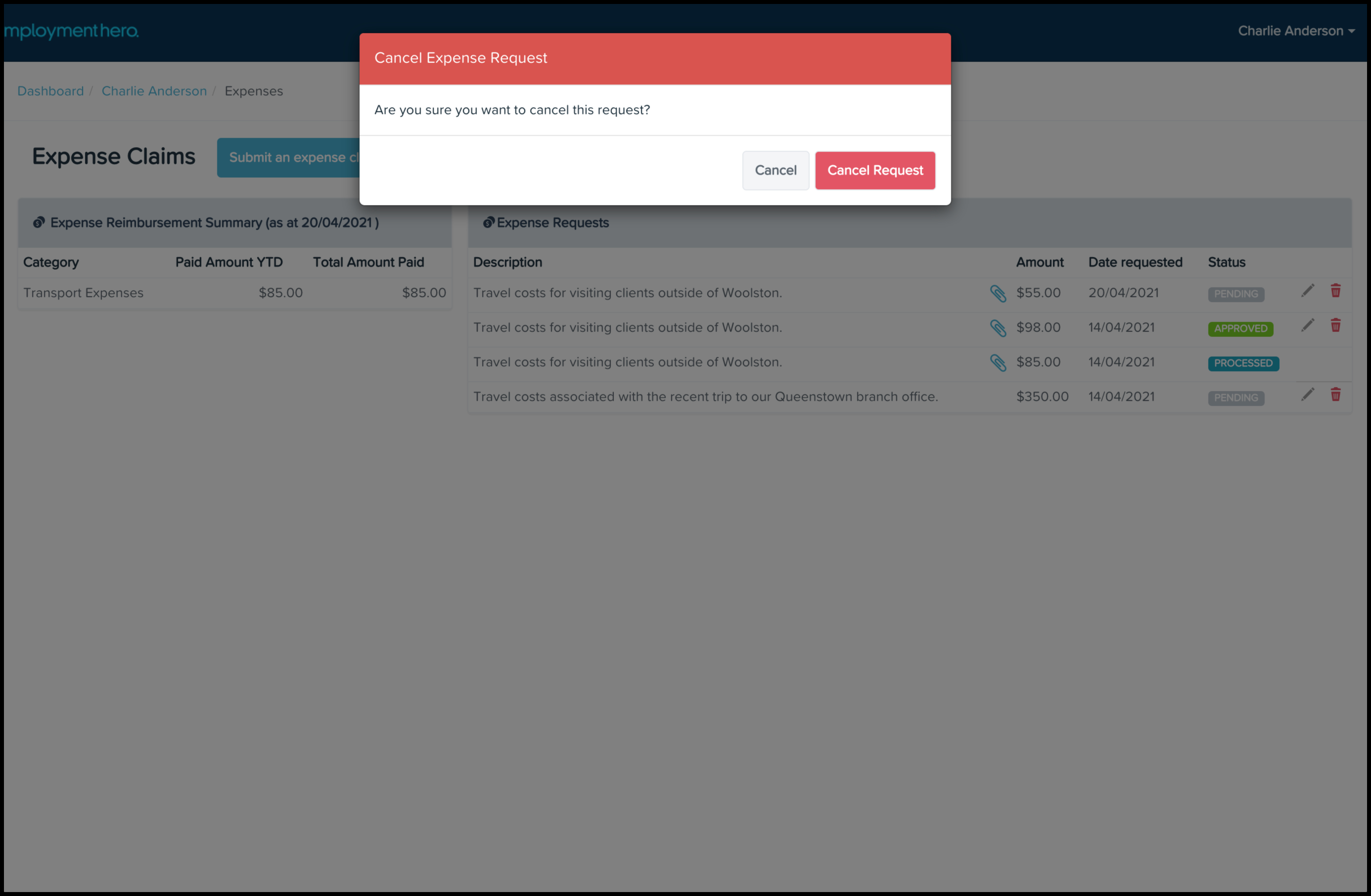The image size is (1371, 896).
Task: Click the APPROVED status badge
Action: [1240, 329]
